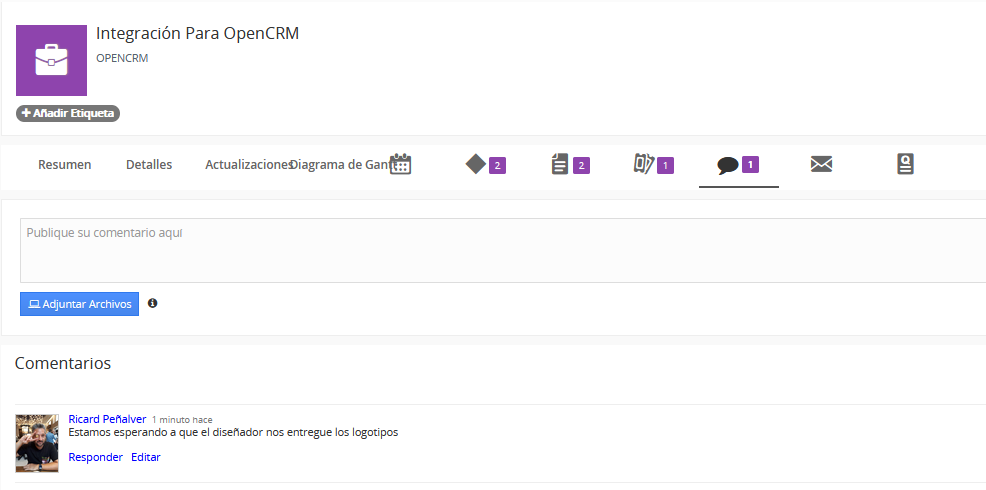
Task: Click Editar on Ricard's comment
Action: (x=146, y=457)
